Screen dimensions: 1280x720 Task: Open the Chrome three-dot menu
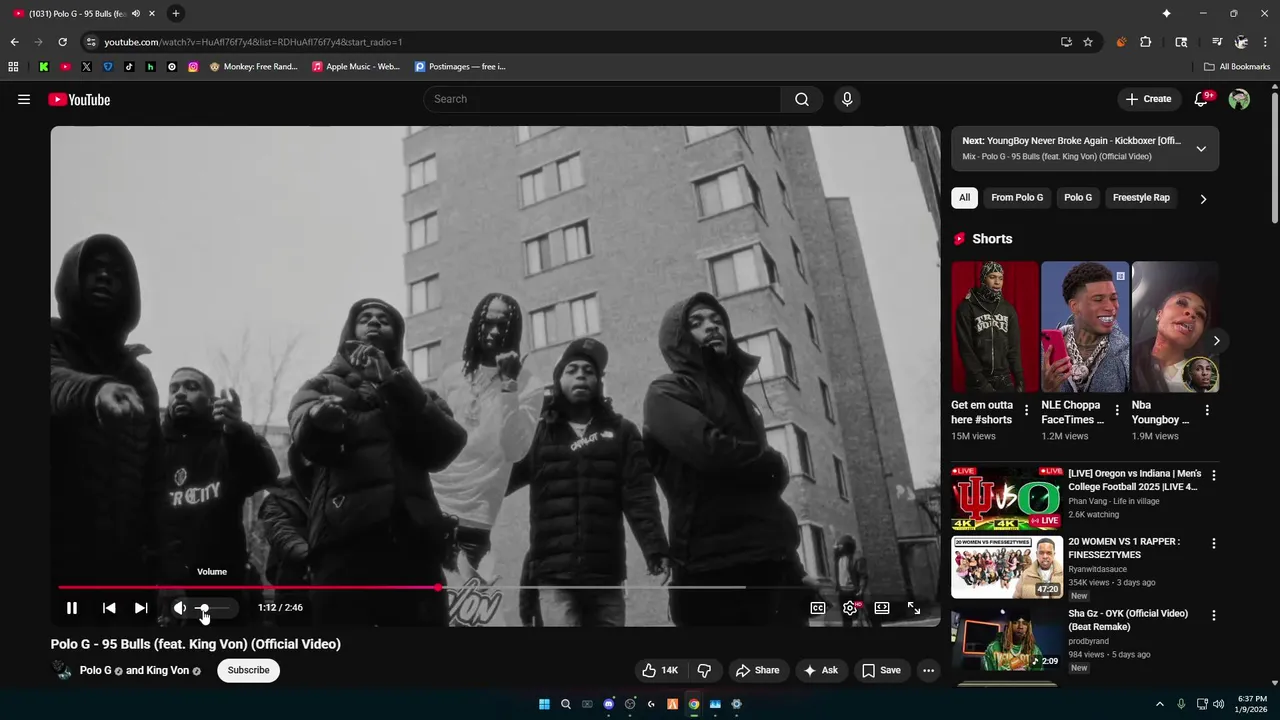pyautogui.click(x=1266, y=42)
